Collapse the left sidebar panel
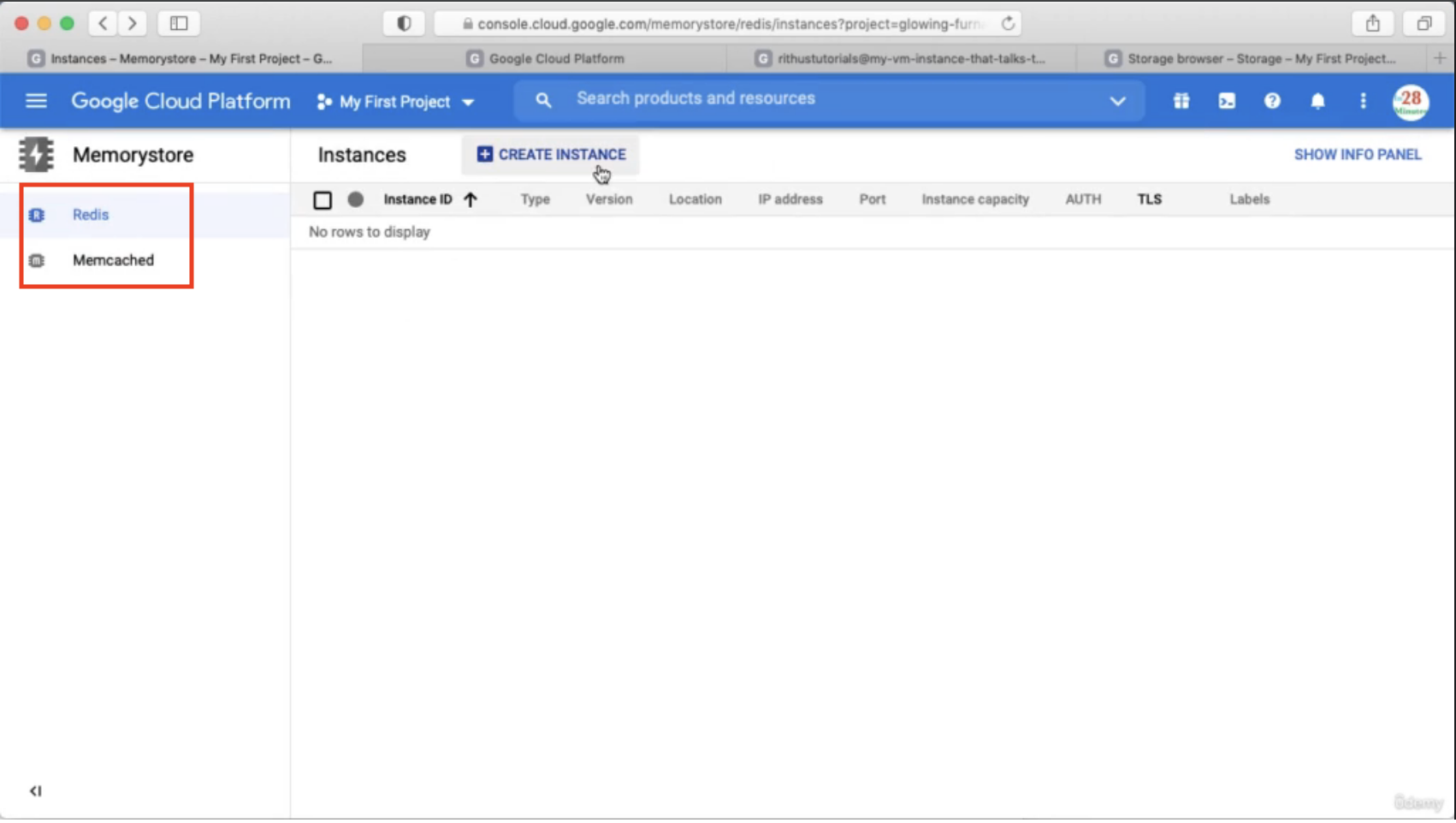This screenshot has width=1456, height=823. click(35, 790)
